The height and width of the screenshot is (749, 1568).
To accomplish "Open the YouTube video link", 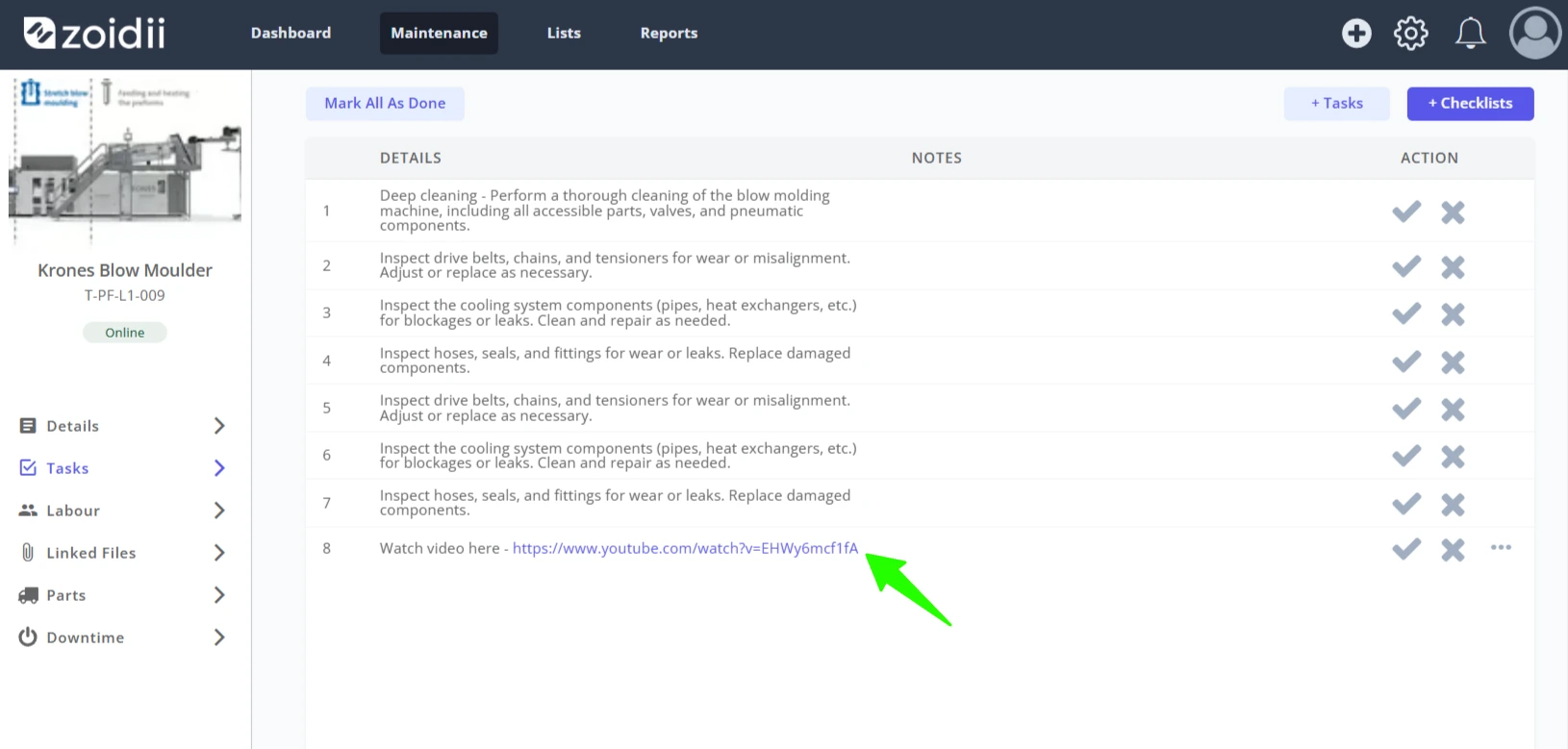I will click(685, 548).
